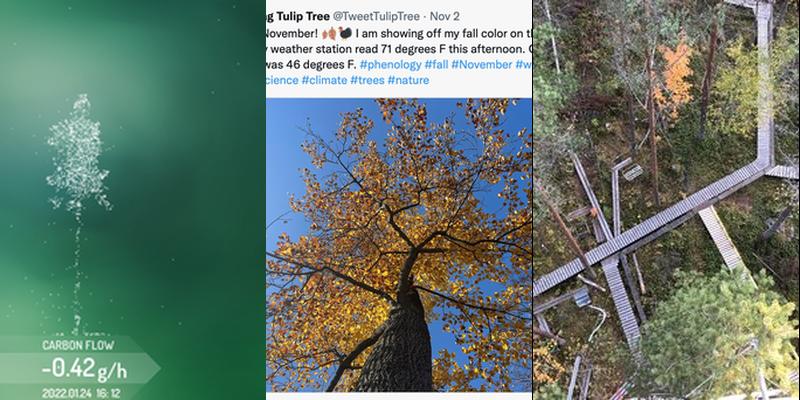Click the #climate hashtag
Image resolution: width=800 pixels, height=400 pixels.
[x=324, y=80]
